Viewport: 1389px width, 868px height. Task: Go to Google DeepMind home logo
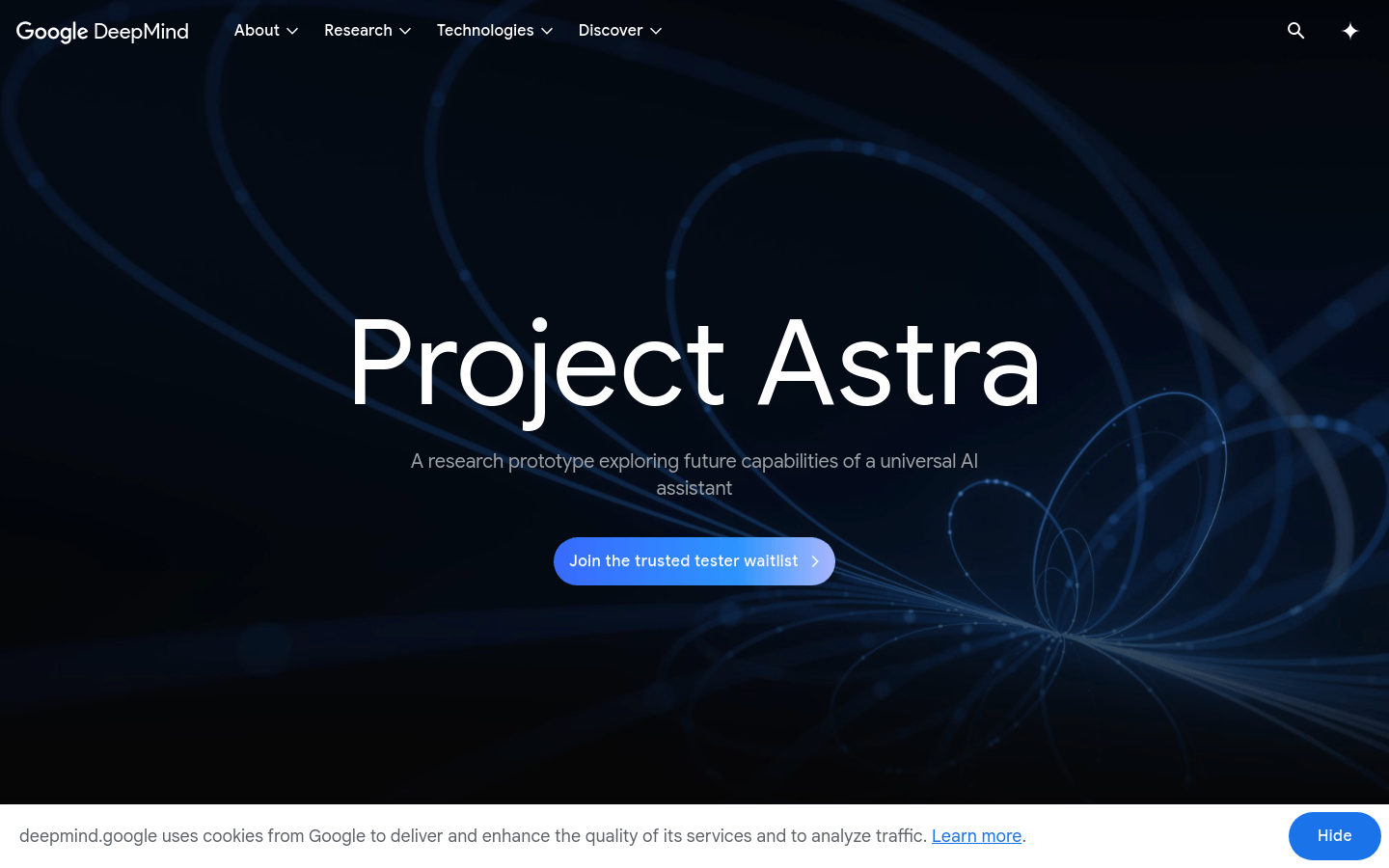click(102, 32)
